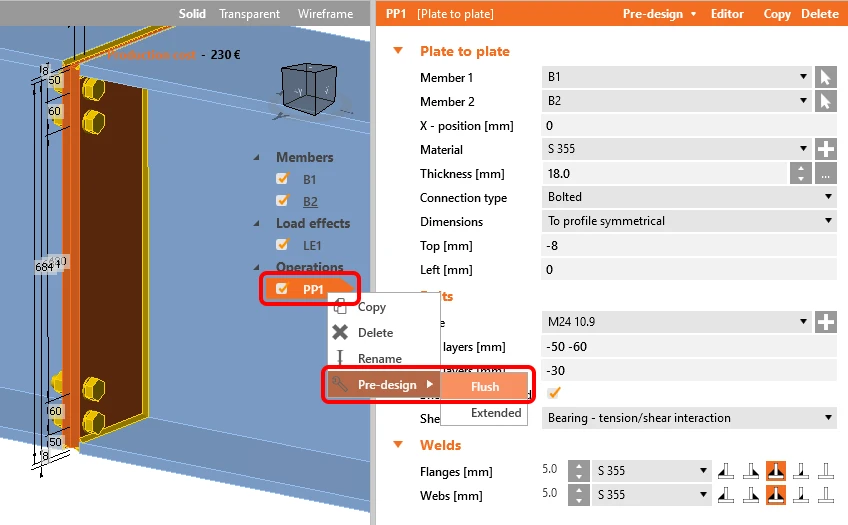Click pick-member cursor icon for Member 1

(825, 77)
